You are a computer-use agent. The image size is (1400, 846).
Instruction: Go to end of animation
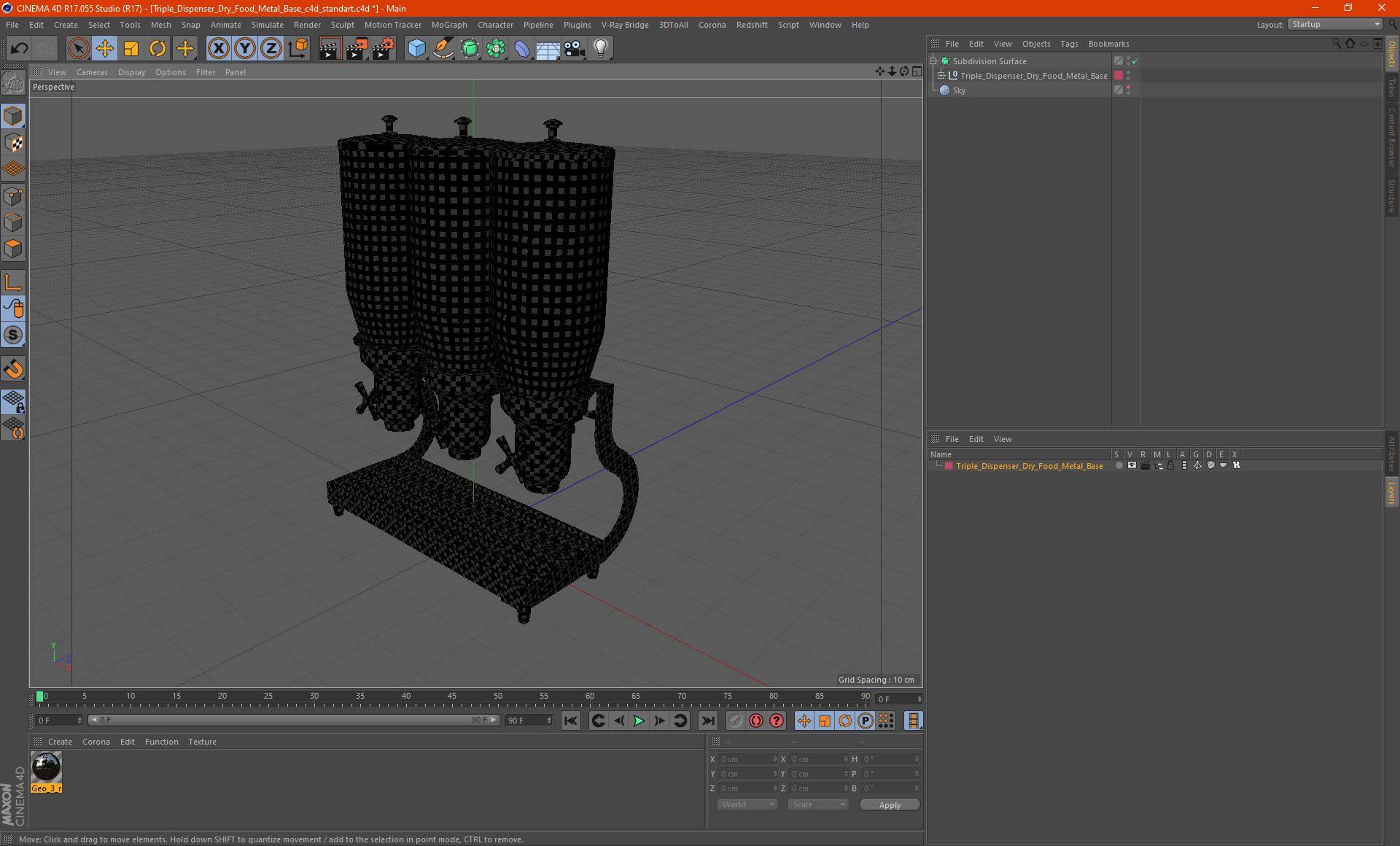[x=707, y=721]
